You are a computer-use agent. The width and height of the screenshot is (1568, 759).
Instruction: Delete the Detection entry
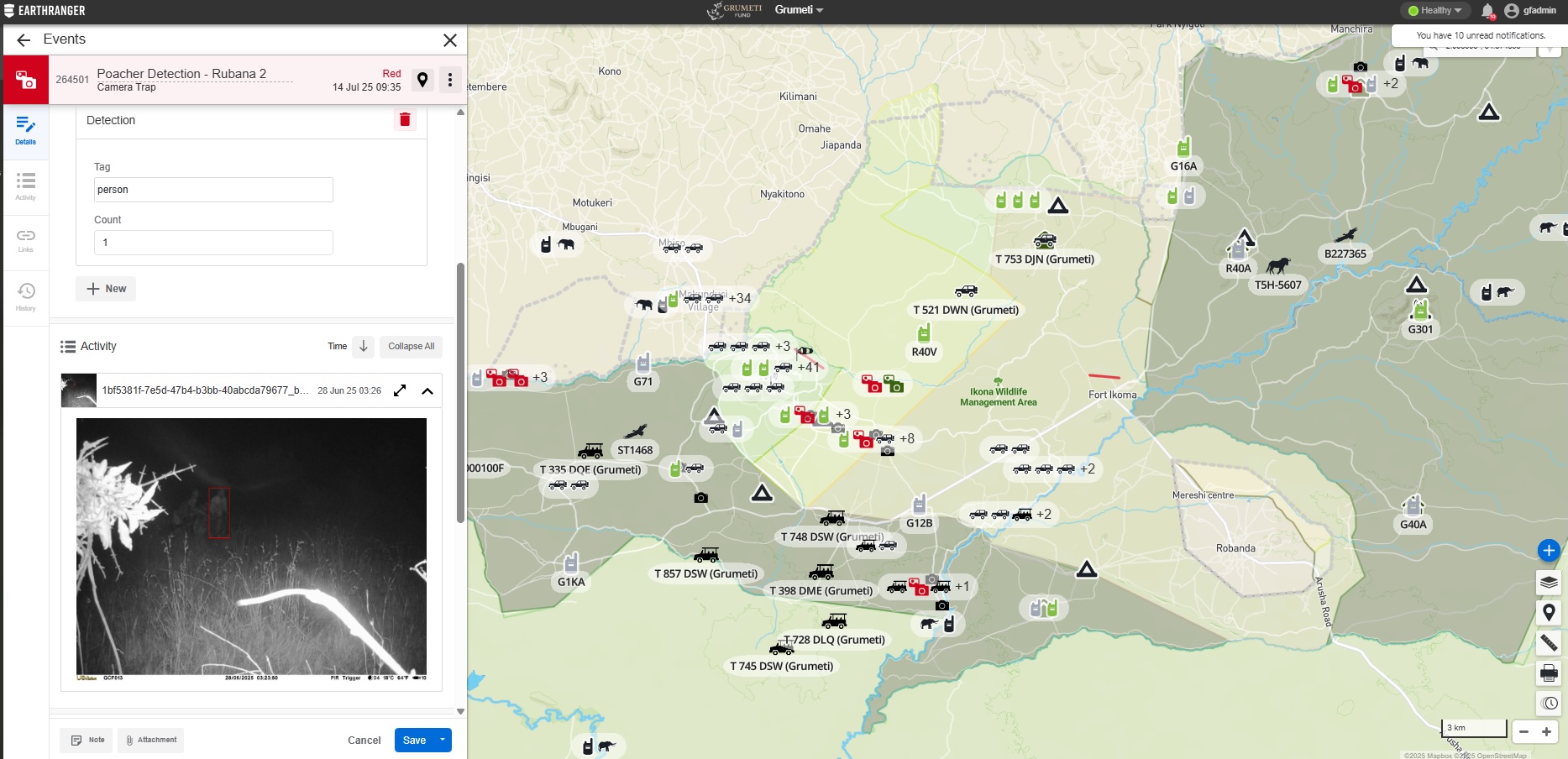(405, 120)
